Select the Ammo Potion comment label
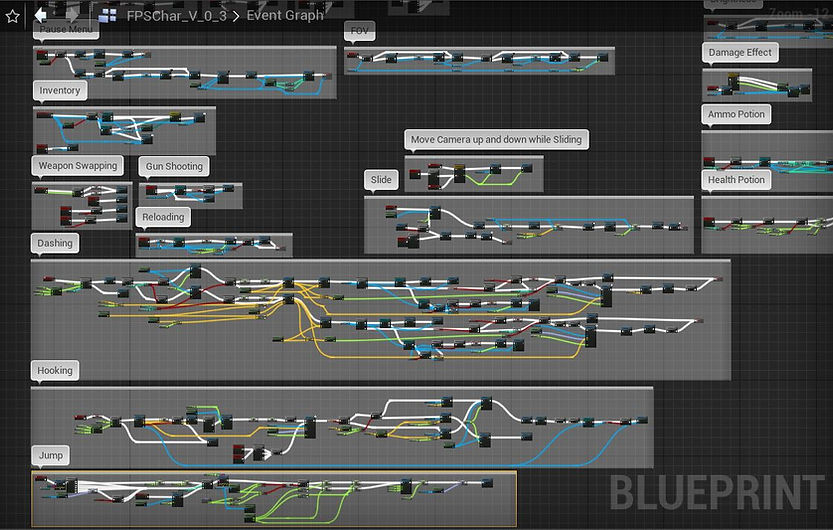The image size is (833, 530). pos(736,114)
